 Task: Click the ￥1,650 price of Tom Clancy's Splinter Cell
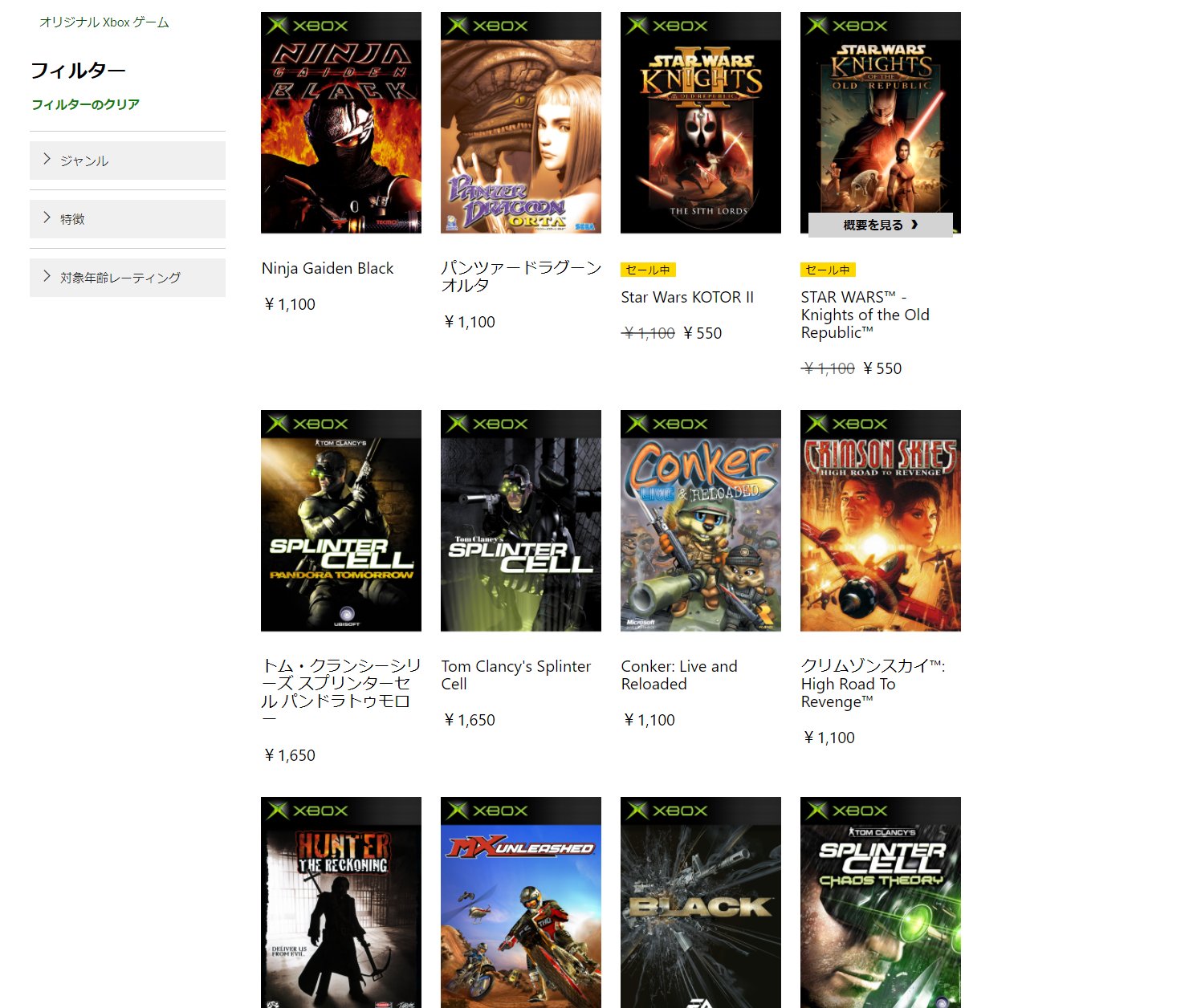click(469, 720)
